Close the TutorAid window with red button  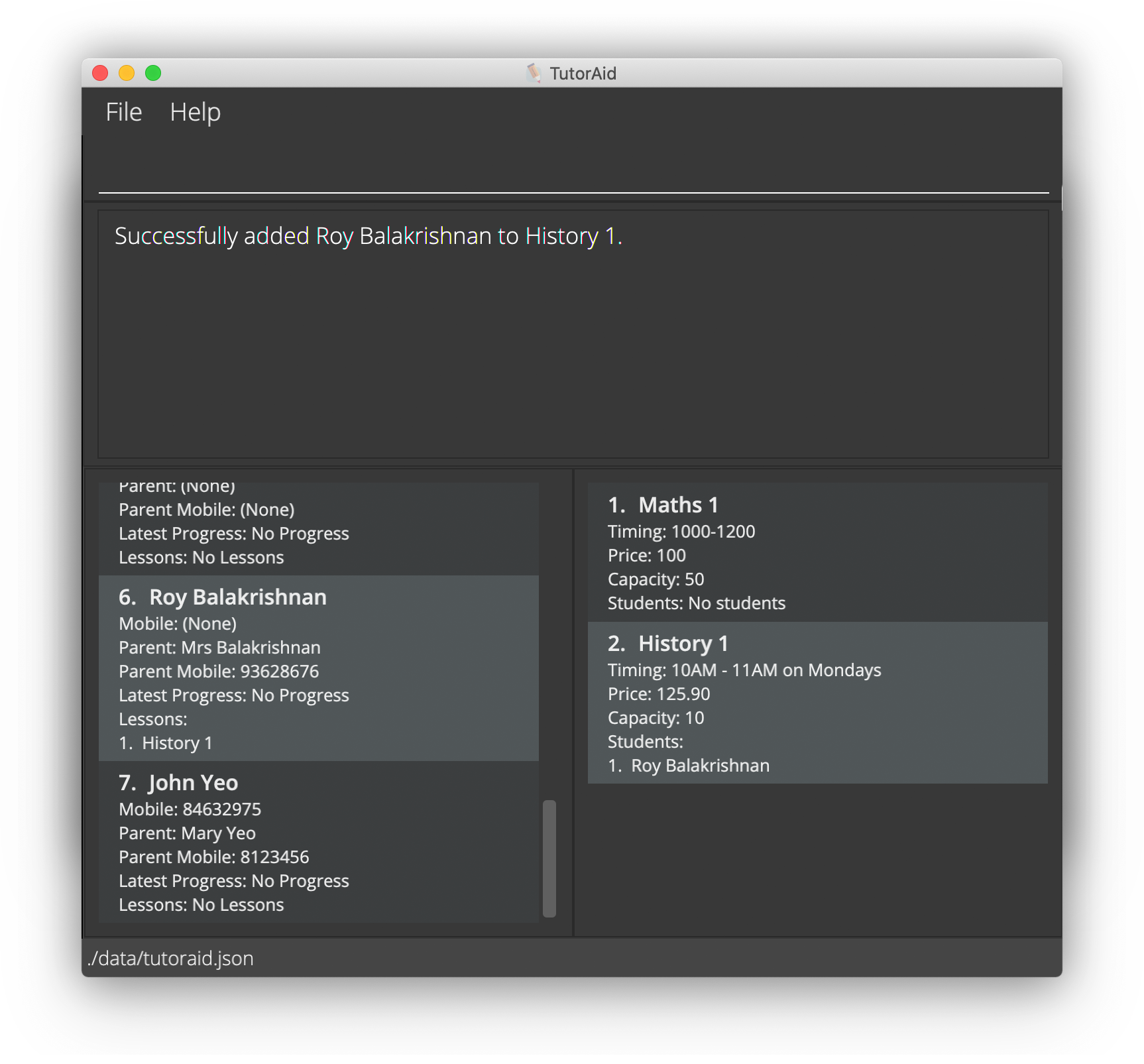click(x=100, y=73)
